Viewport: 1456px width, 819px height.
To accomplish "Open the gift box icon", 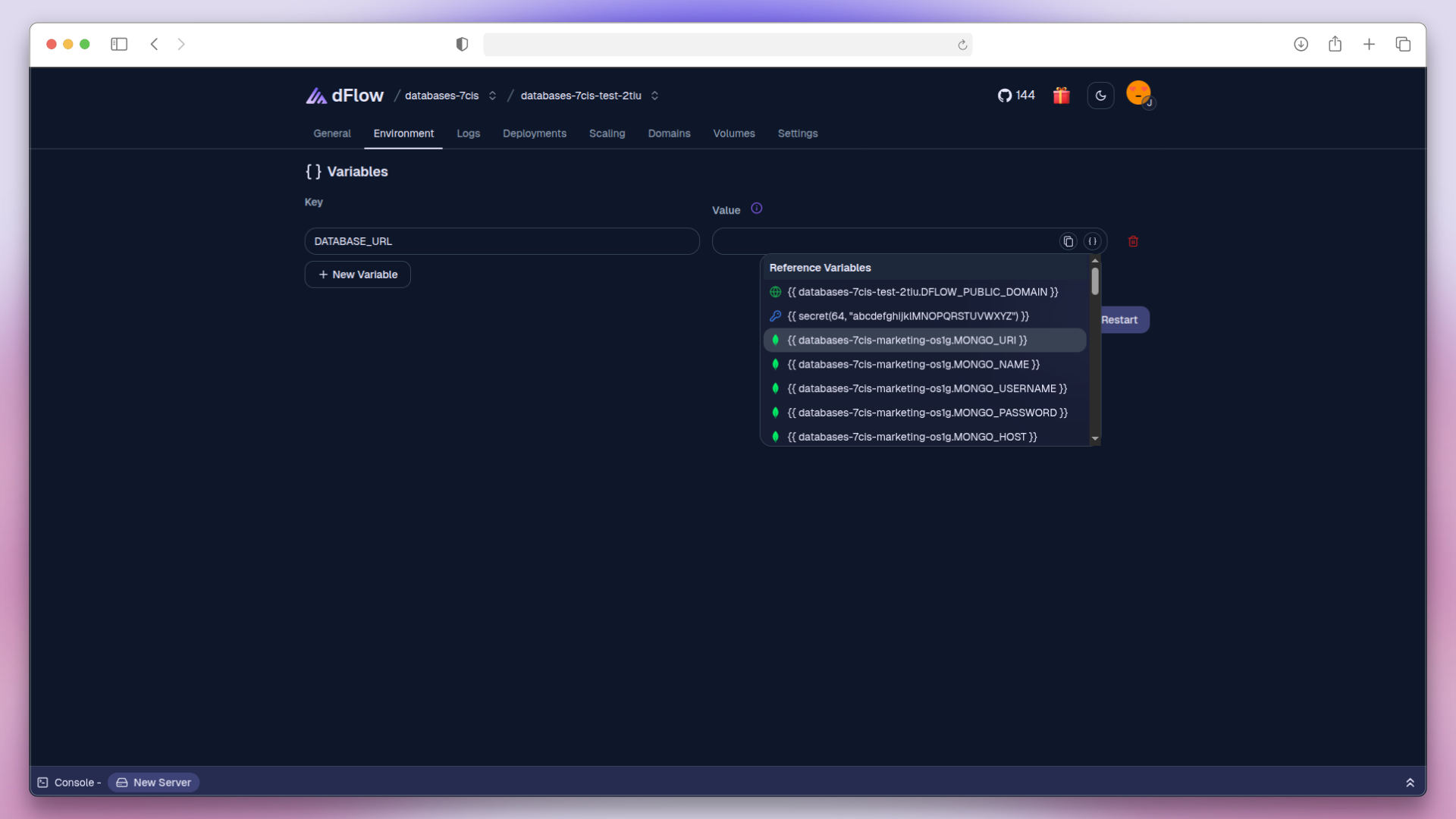I will [x=1061, y=96].
